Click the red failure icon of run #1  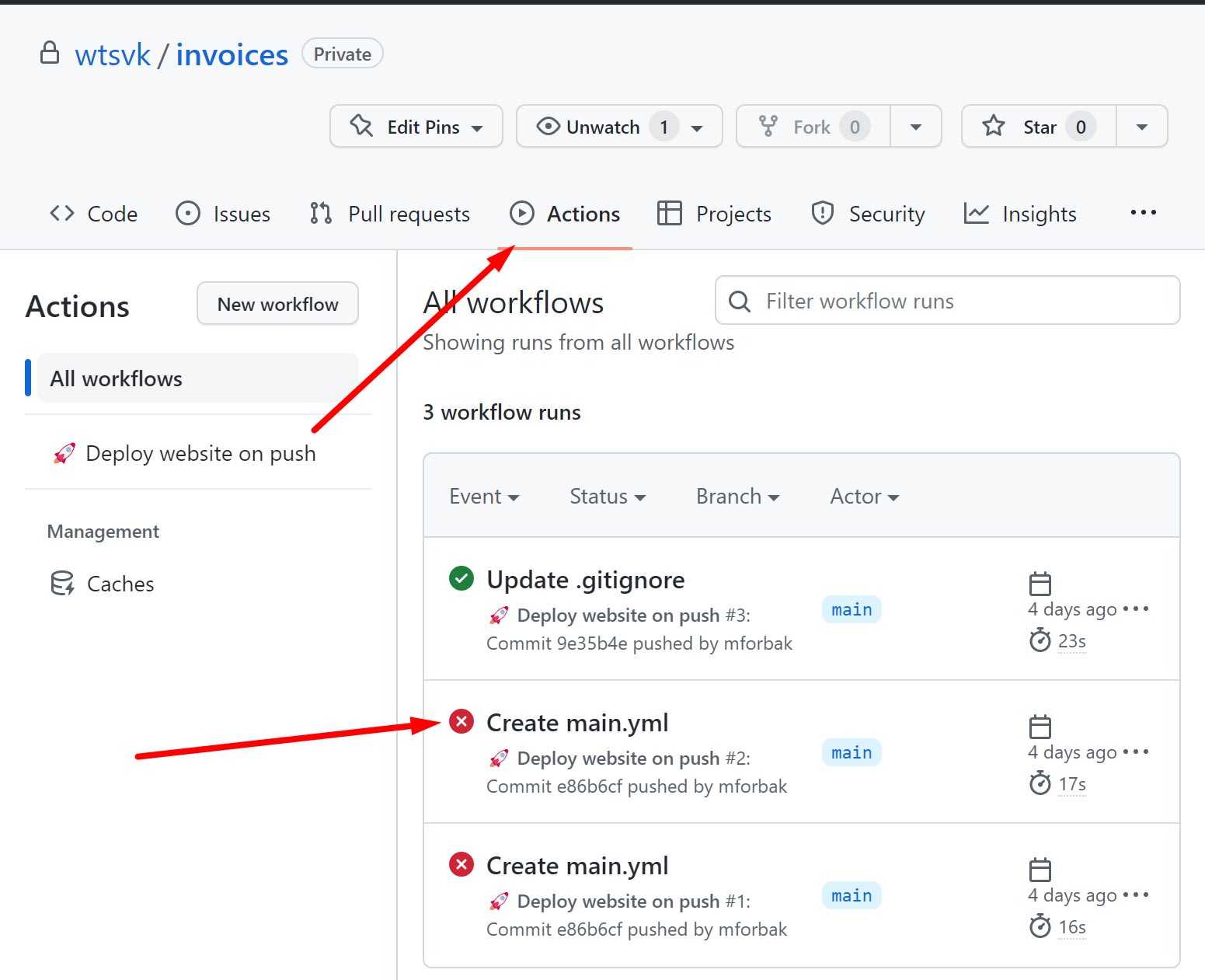pos(461,864)
